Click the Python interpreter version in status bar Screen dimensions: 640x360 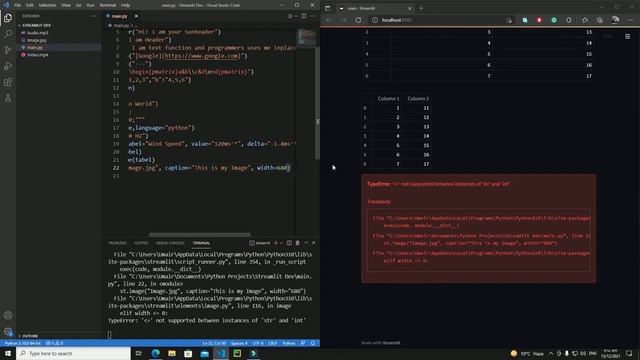[x=23, y=343]
